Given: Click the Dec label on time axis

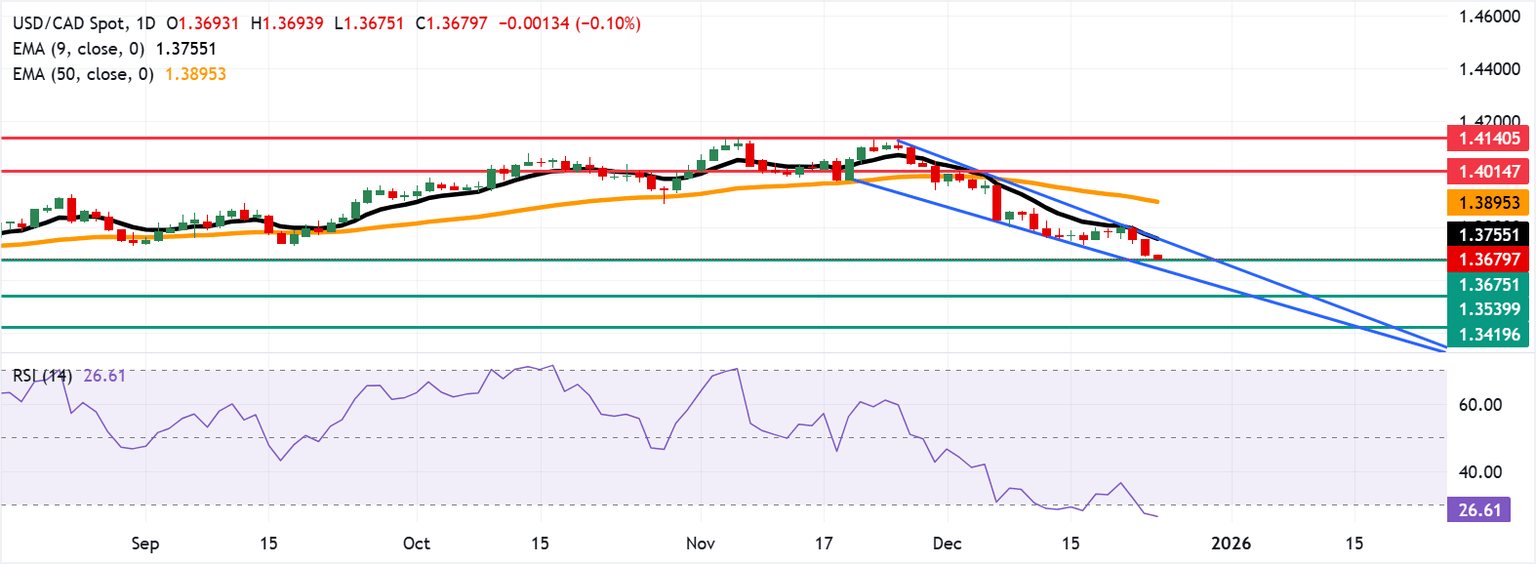Looking at the screenshot, I should coord(946,544).
